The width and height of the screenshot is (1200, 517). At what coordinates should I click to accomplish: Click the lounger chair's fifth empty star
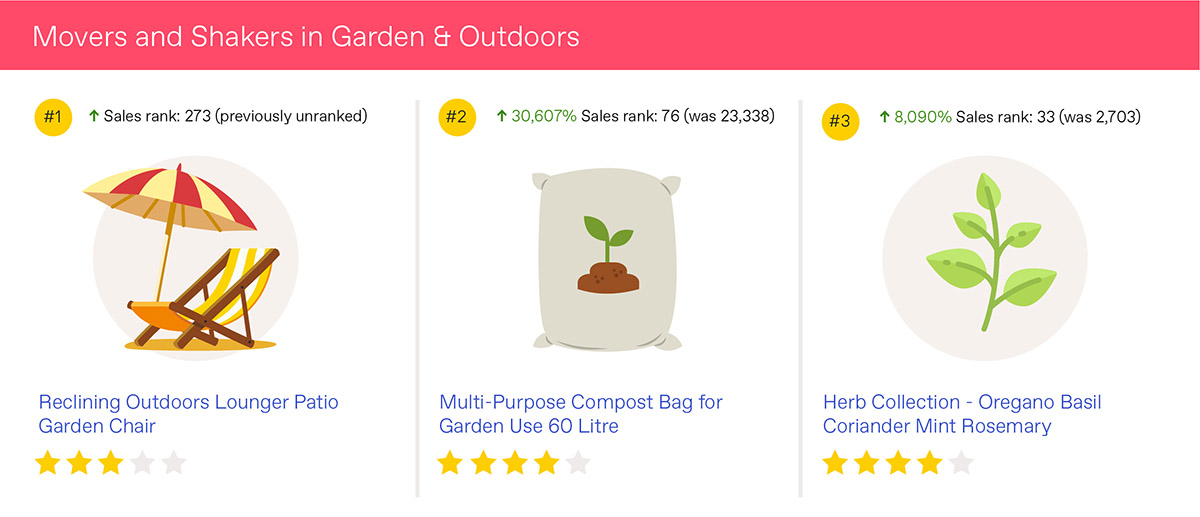pyautogui.click(x=174, y=463)
